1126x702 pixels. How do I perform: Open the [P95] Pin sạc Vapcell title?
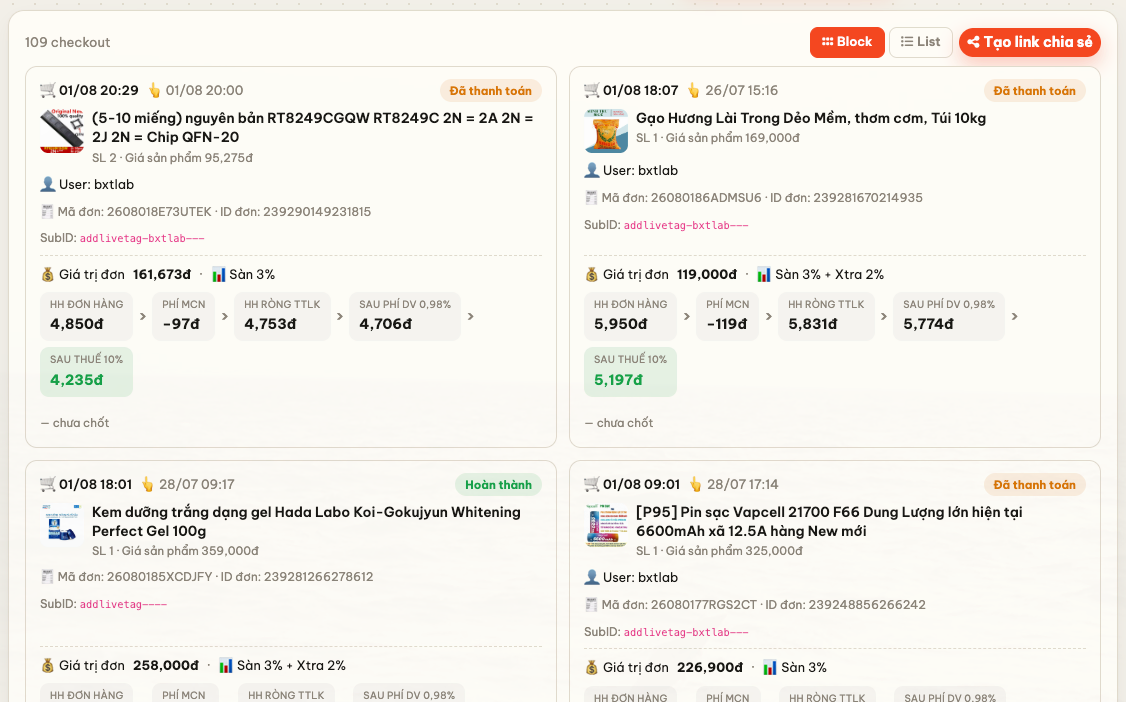829,522
